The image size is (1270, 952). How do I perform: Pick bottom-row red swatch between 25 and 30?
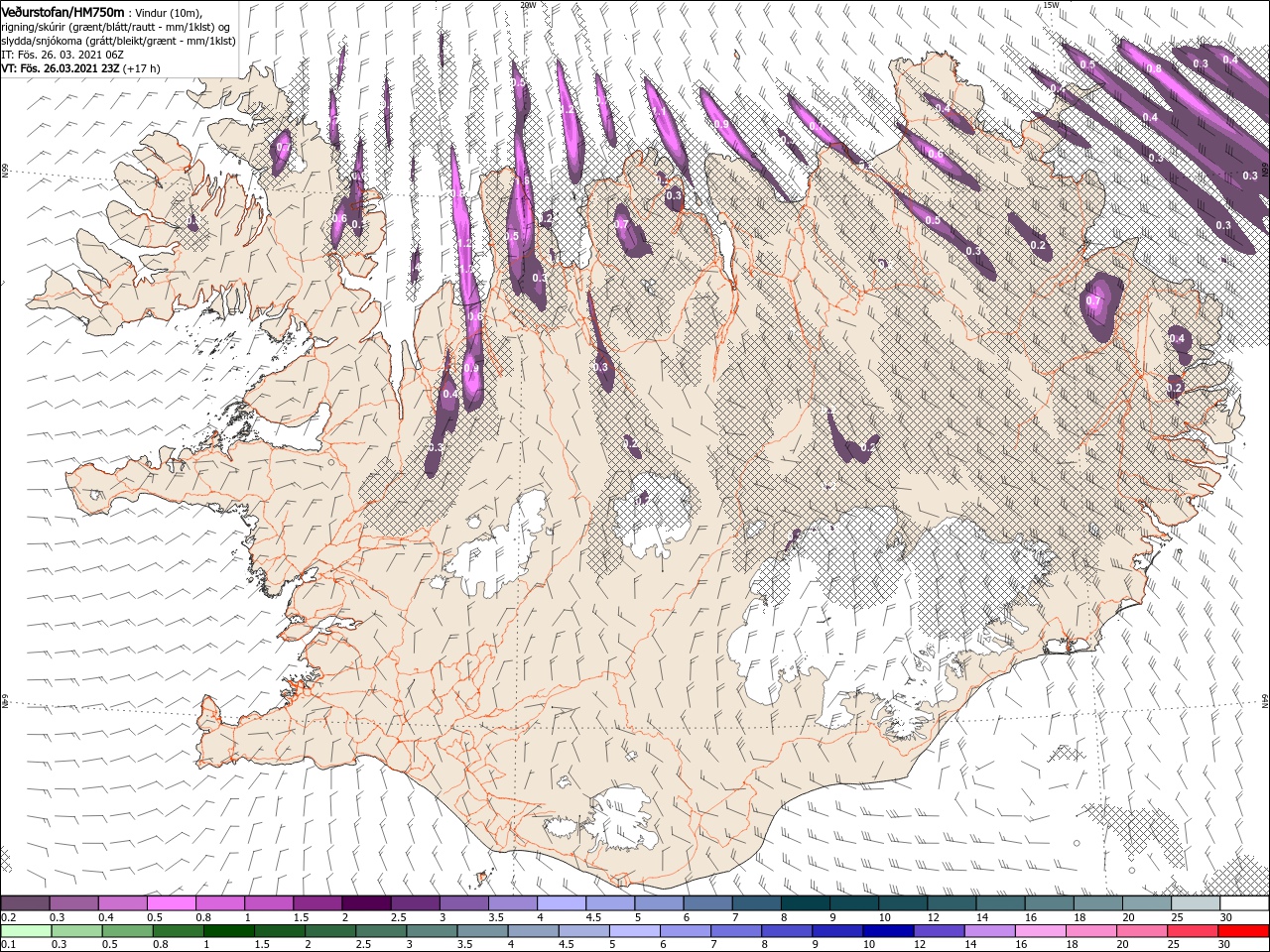(1192, 931)
